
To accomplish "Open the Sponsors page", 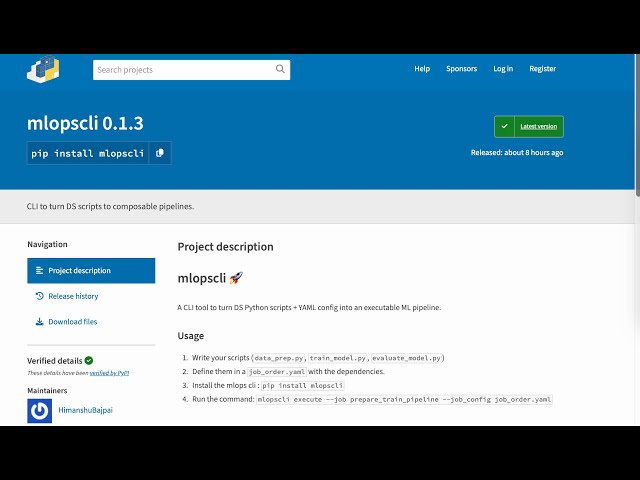I will point(462,69).
